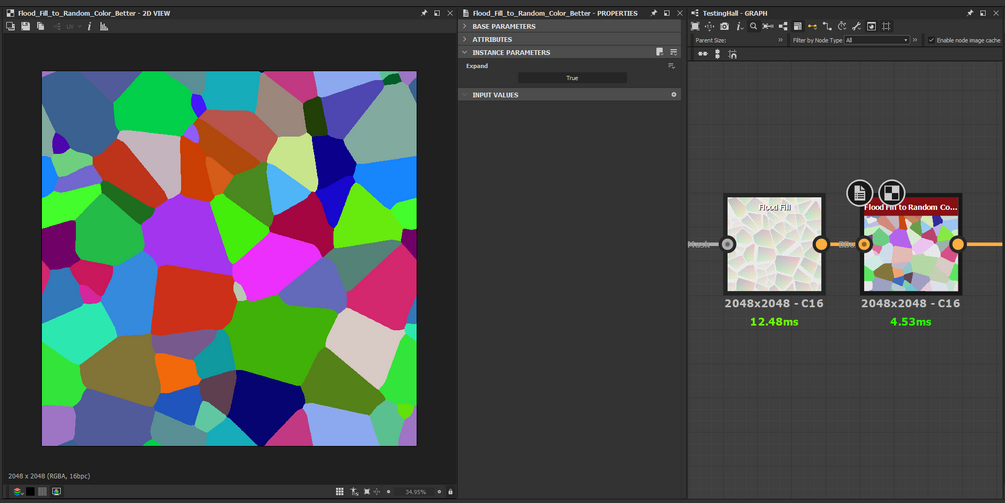Image resolution: width=1005 pixels, height=503 pixels.
Task: Expand the Base Parameters section
Action: tap(504, 26)
